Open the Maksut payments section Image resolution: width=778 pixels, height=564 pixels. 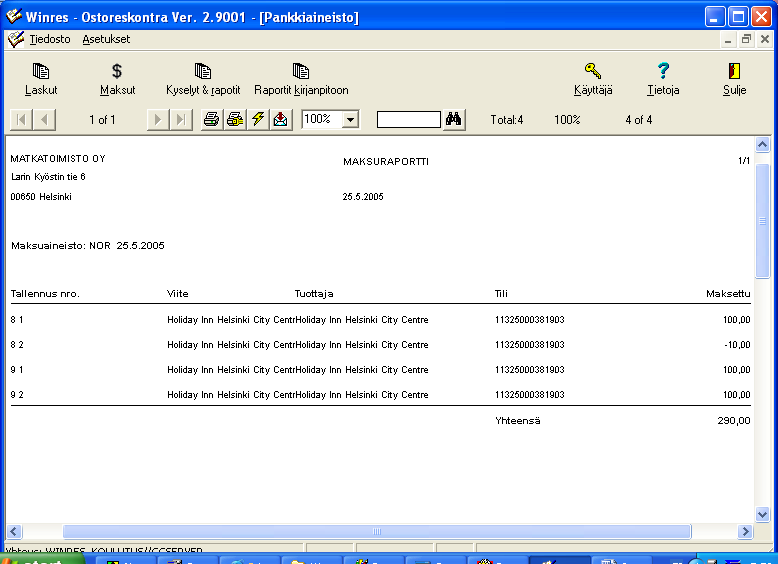(117, 79)
